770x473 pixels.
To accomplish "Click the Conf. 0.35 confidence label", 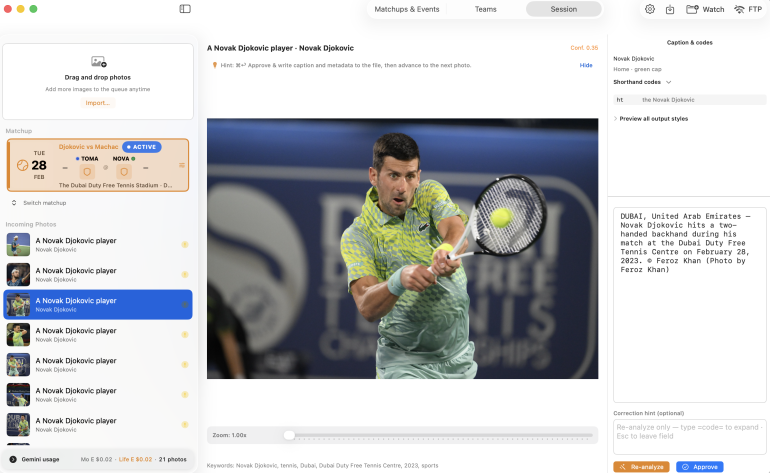I will pos(584,48).
